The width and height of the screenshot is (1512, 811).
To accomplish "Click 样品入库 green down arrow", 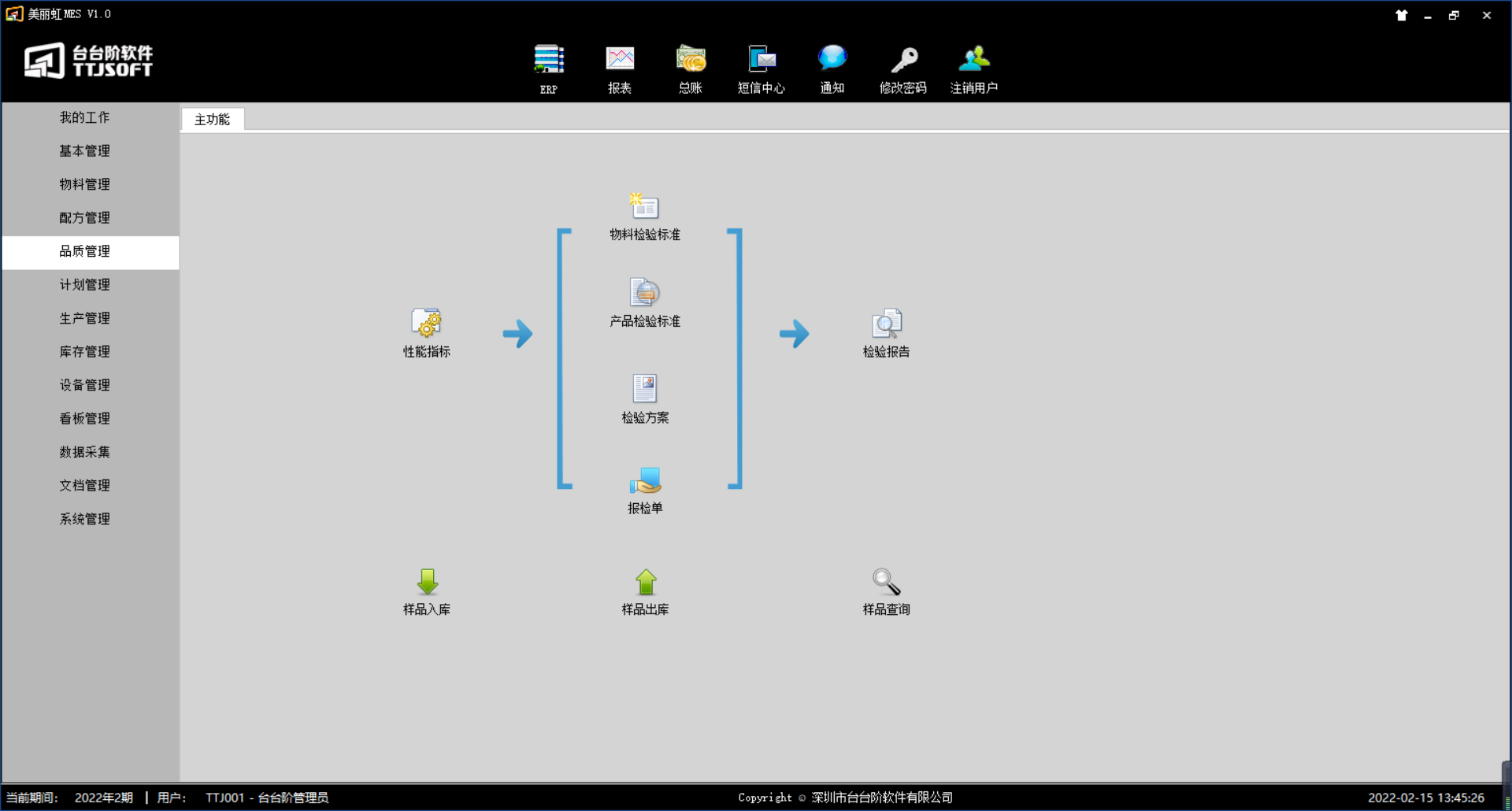I will pos(427,583).
